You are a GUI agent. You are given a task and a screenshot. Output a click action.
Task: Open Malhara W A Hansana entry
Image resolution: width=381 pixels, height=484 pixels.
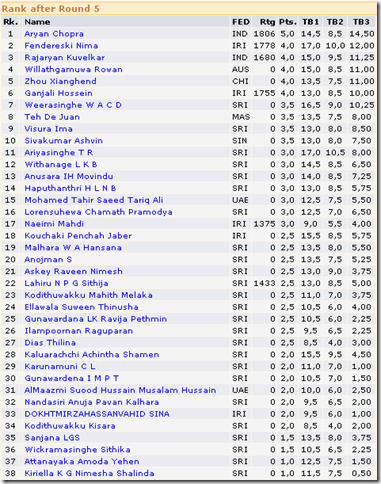click(x=73, y=248)
